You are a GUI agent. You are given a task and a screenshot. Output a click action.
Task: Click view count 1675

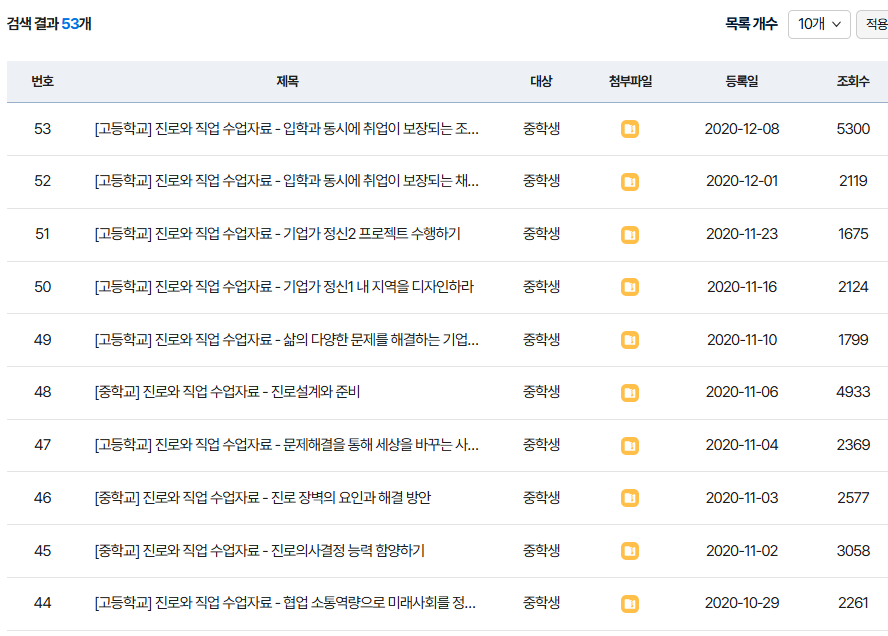pos(853,234)
